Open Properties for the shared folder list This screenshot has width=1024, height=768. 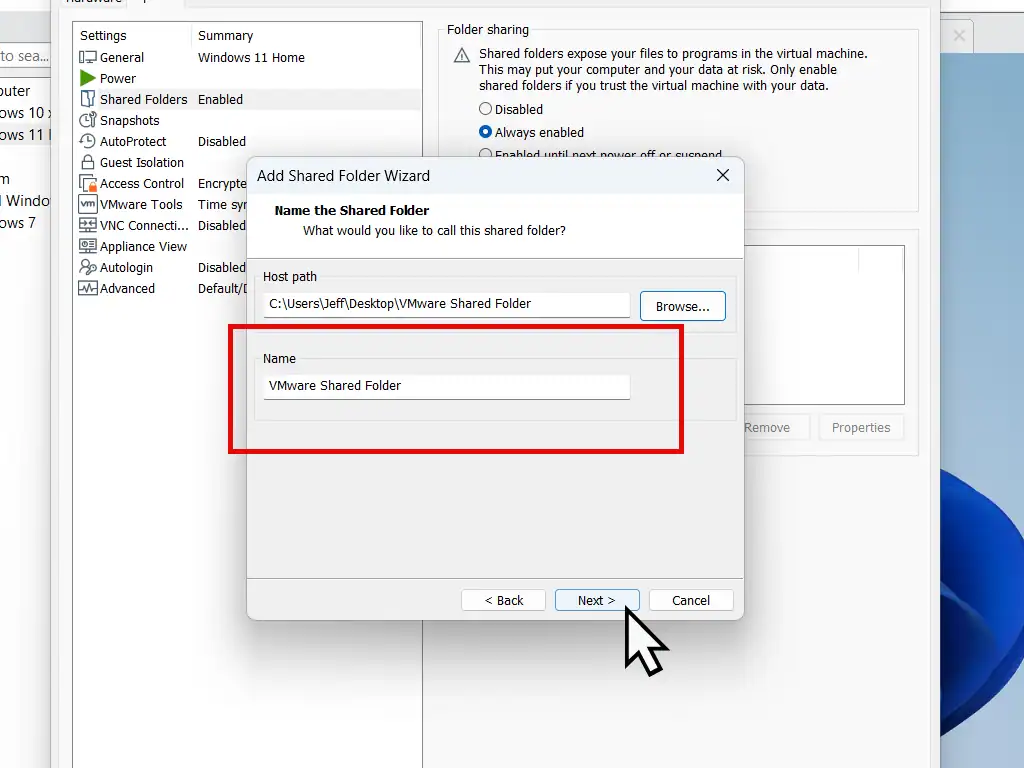(861, 428)
